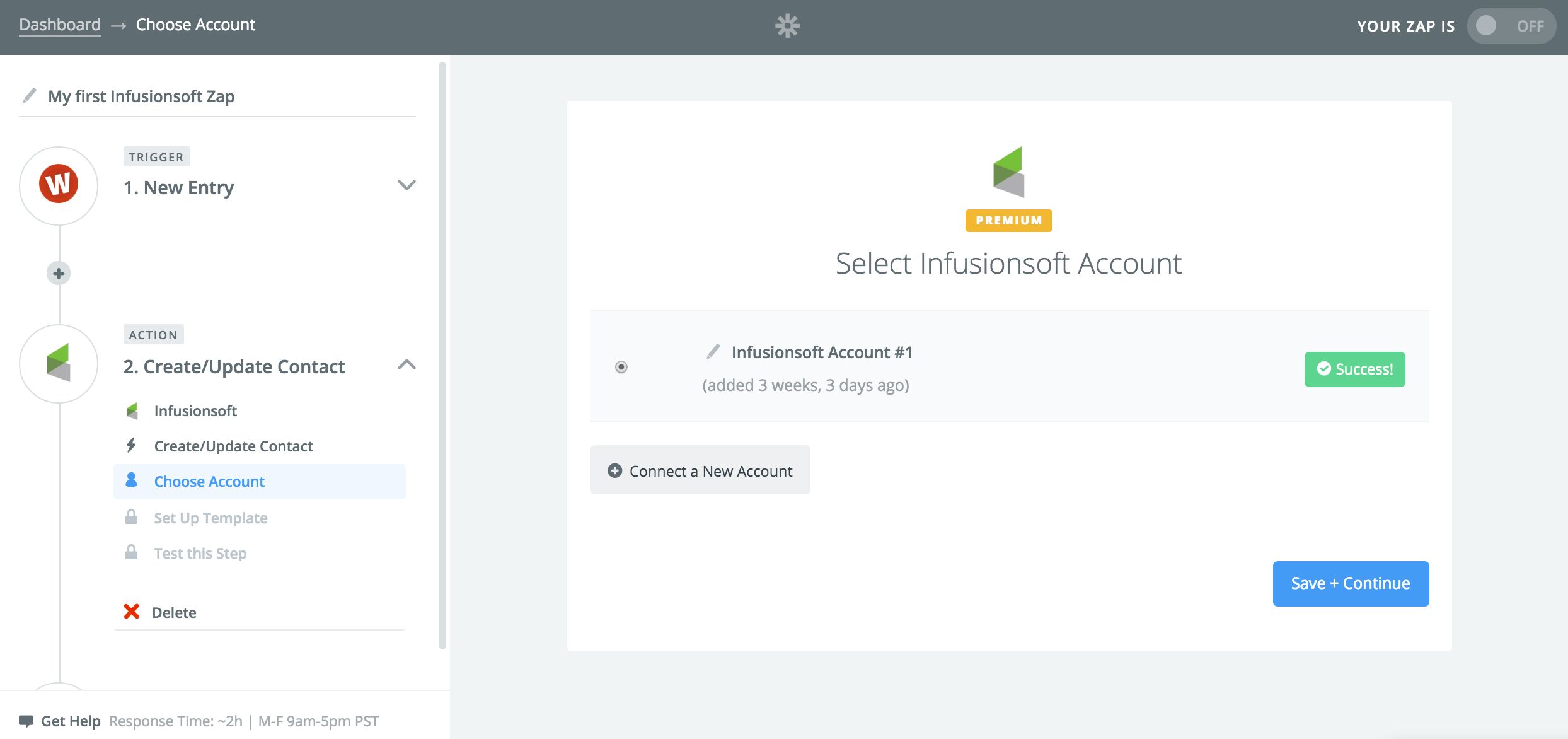
Task: Click the large Infusionsoft logo above Premium
Action: click(1008, 172)
